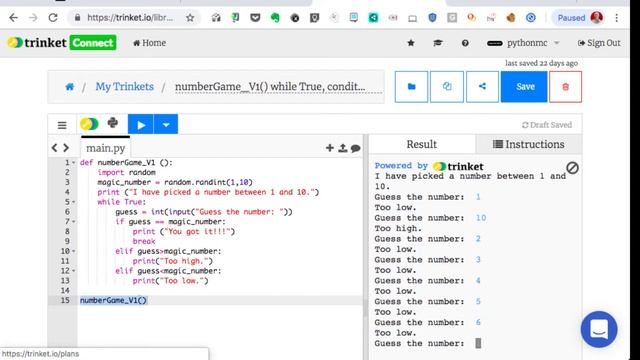The image size is (640, 360).
Task: Switch to the Result tab
Action: point(422,144)
